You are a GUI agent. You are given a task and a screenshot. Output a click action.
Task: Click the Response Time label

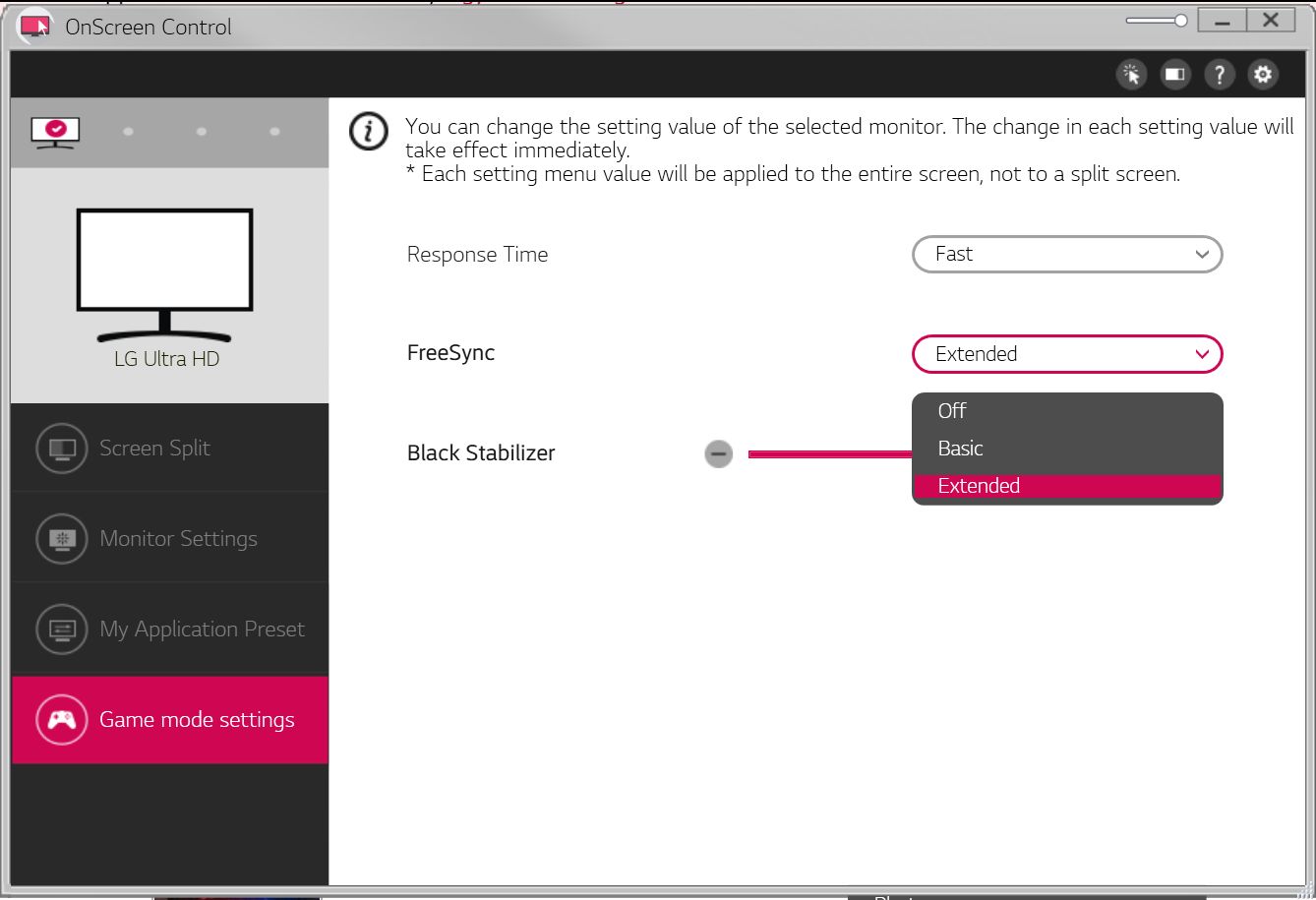click(x=477, y=254)
